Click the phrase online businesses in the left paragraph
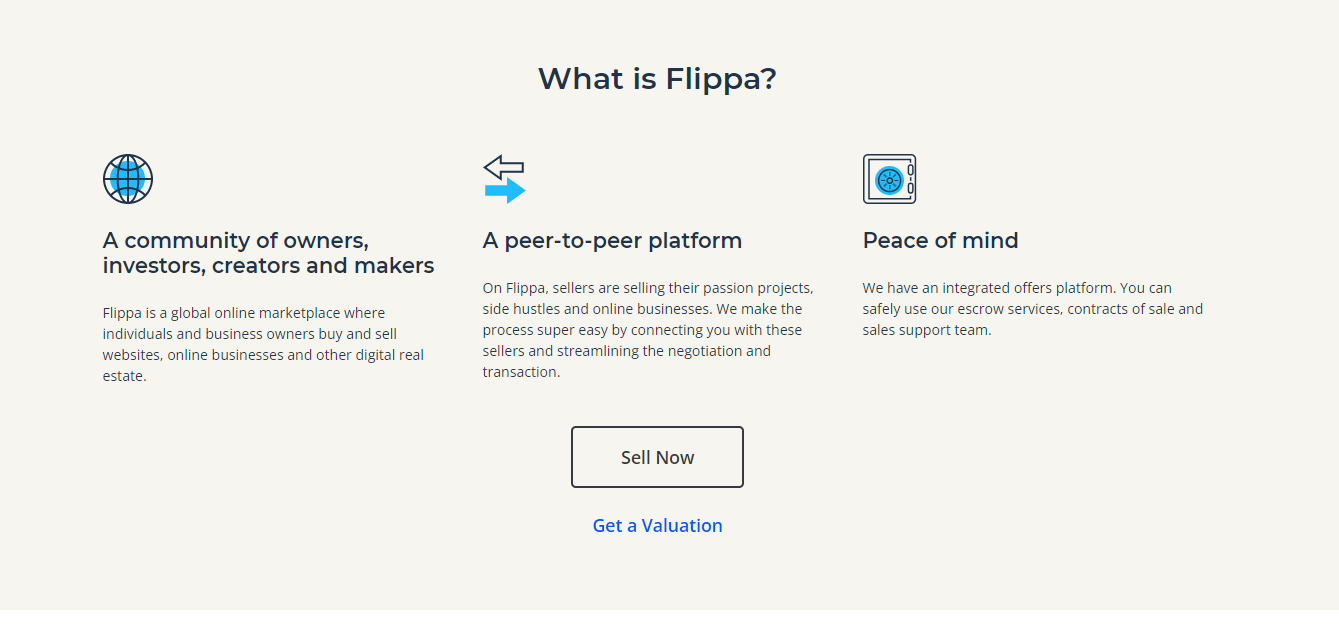1339x624 pixels. pyautogui.click(x=221, y=354)
